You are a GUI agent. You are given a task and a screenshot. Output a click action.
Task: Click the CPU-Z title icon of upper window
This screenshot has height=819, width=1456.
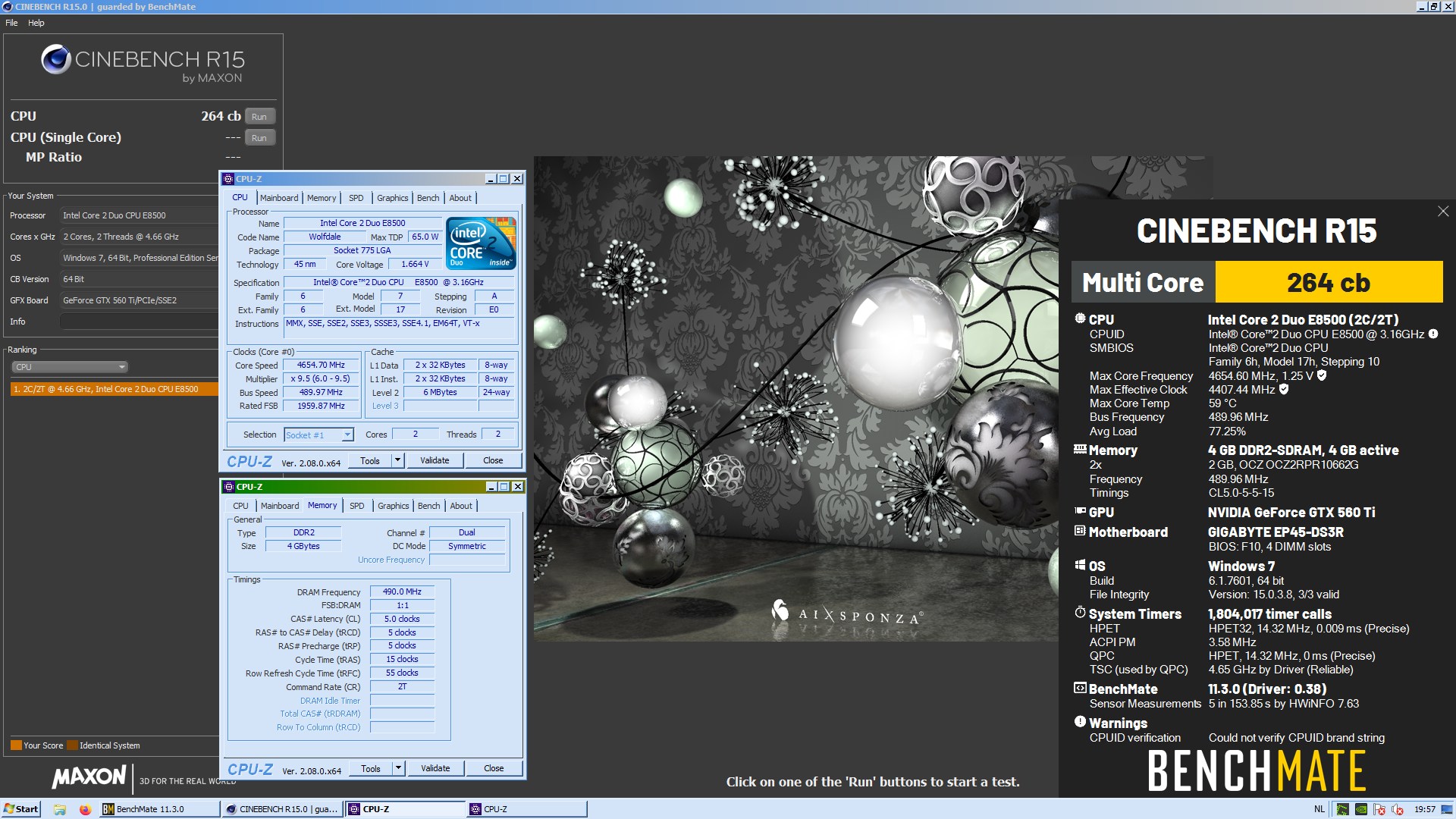pyautogui.click(x=228, y=179)
